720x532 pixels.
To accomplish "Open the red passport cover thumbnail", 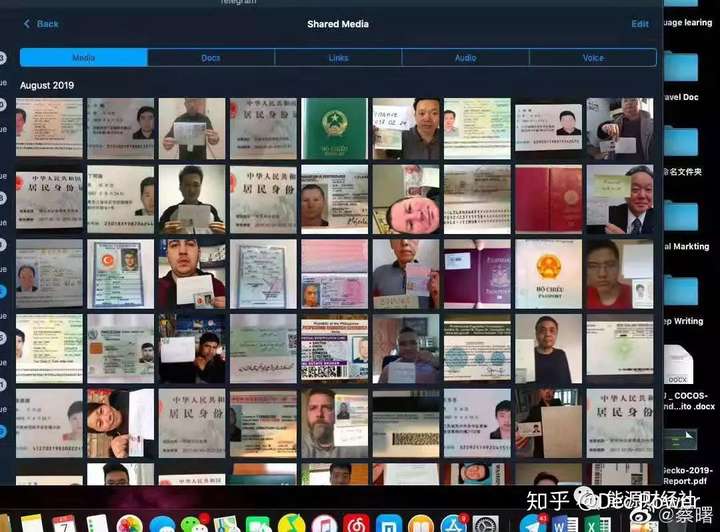I will (548, 199).
